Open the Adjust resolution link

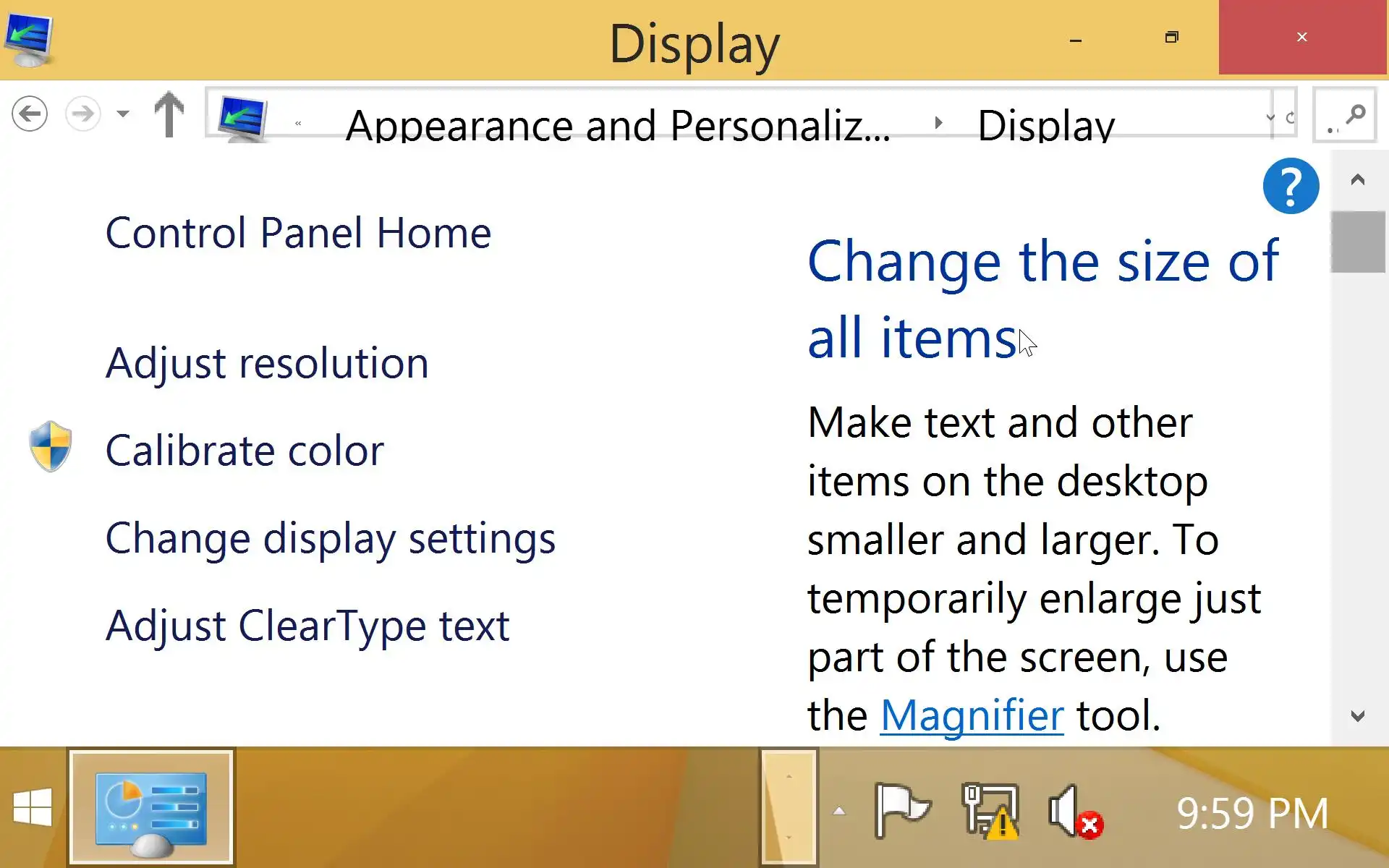coord(267,363)
